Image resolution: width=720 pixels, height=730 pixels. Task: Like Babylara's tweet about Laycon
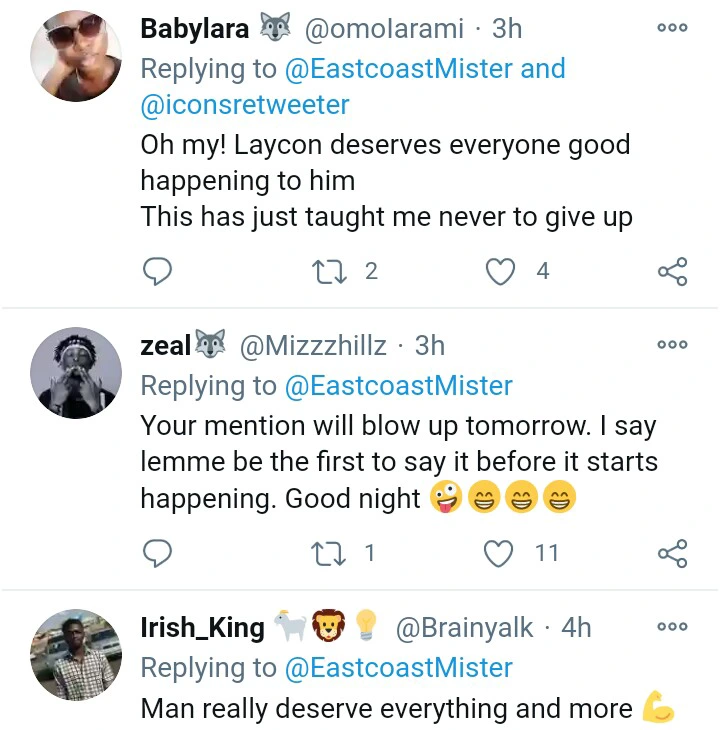coord(500,271)
